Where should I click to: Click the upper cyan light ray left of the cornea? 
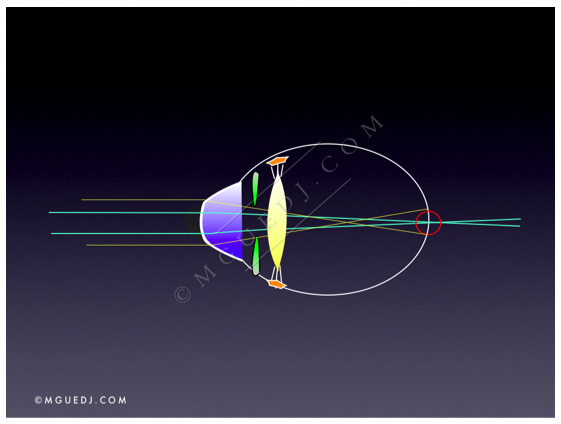point(125,213)
